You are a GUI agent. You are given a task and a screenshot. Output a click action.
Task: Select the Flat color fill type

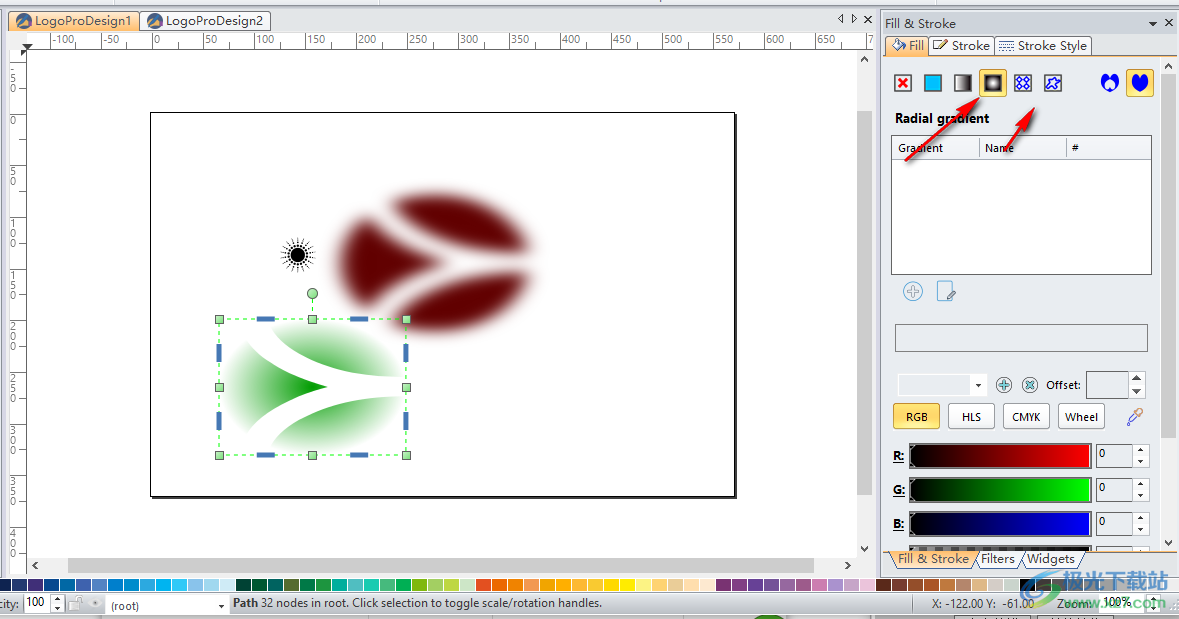tap(933, 83)
